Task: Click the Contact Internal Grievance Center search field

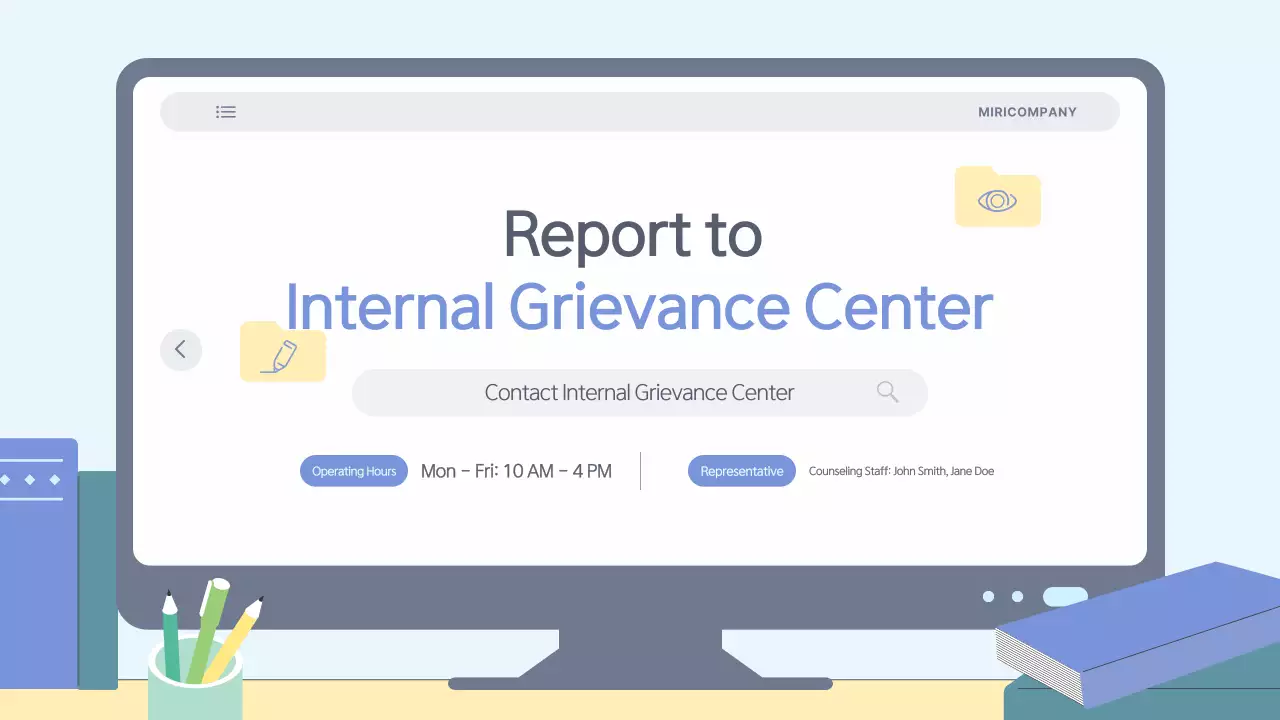Action: coord(639,393)
